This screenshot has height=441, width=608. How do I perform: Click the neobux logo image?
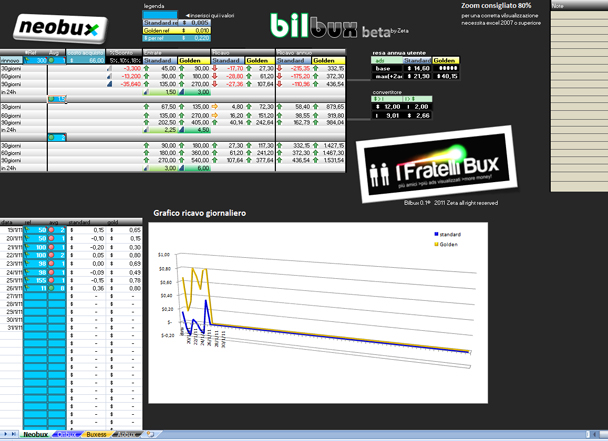(x=60, y=28)
